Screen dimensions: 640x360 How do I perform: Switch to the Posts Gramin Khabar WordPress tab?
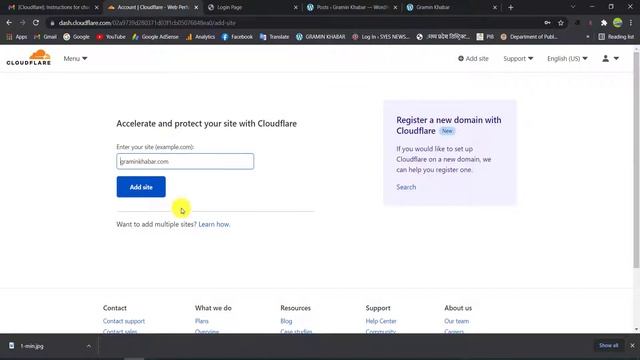pos(352,7)
